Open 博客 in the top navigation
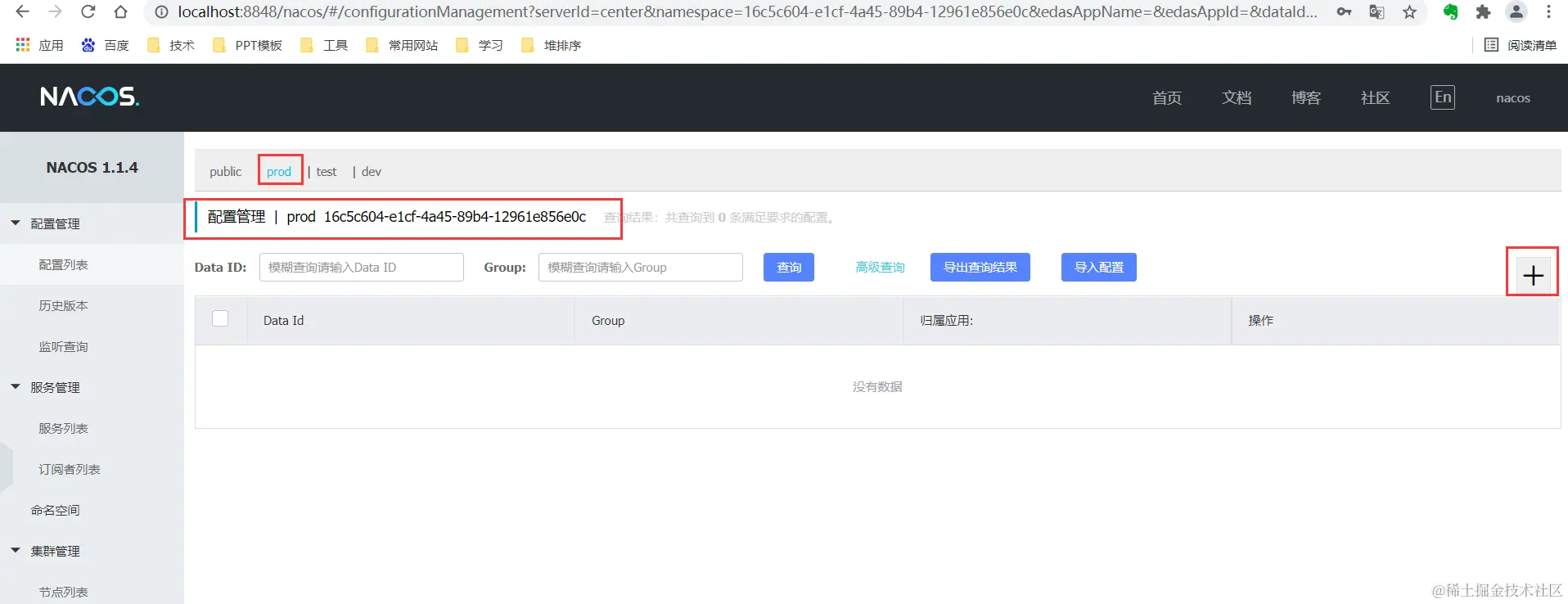 click(x=1306, y=98)
